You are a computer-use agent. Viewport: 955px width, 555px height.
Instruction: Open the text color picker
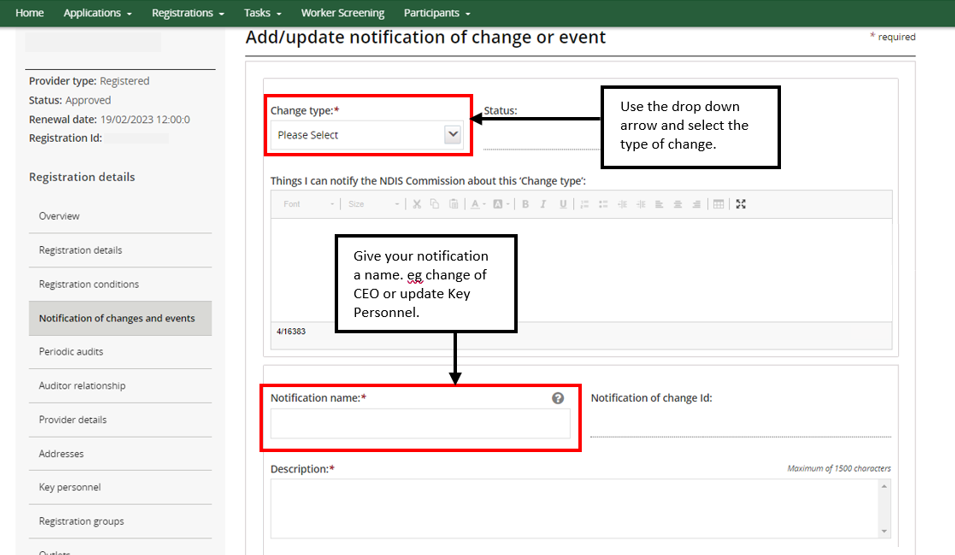coord(477,204)
